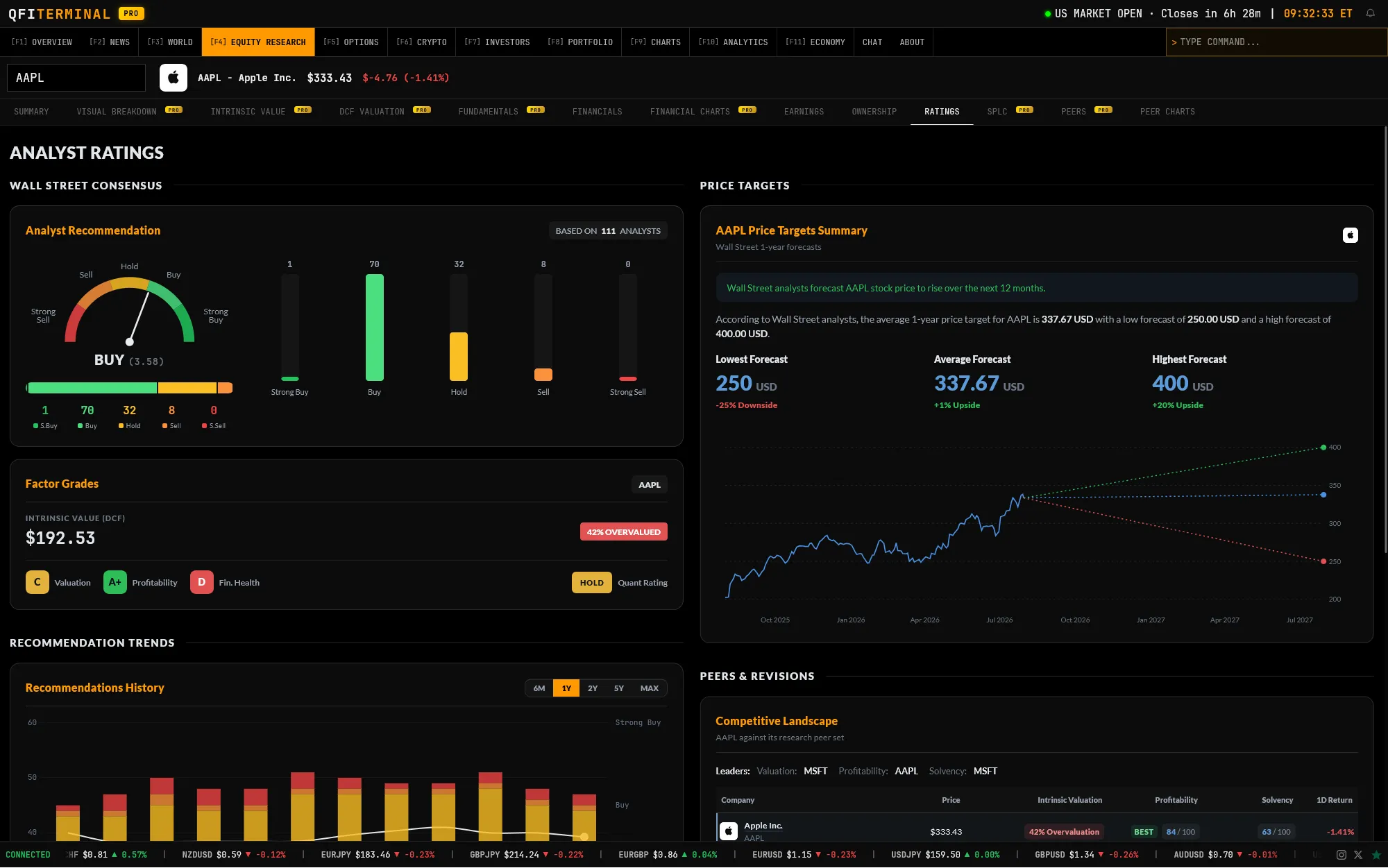This screenshot has height=868, width=1388.
Task: Open notifications bell in header
Action: (x=1370, y=13)
